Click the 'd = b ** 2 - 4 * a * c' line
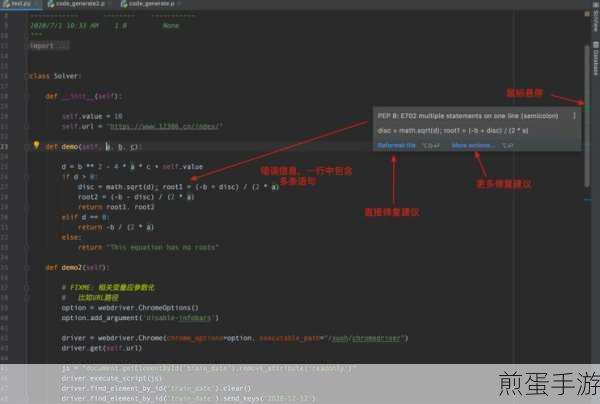 coord(132,167)
